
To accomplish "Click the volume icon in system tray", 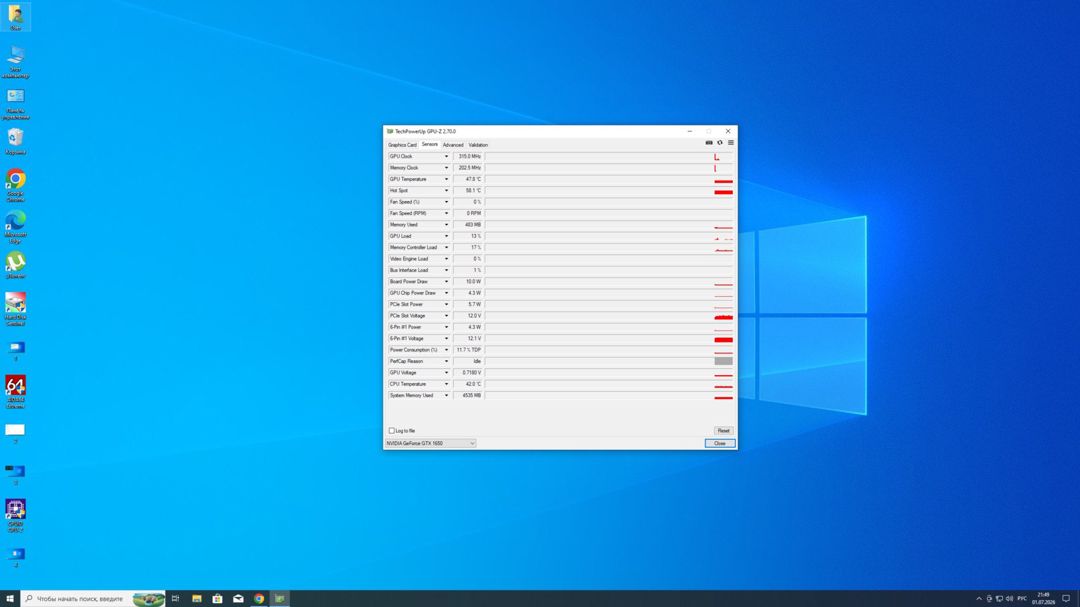I will coord(1009,599).
